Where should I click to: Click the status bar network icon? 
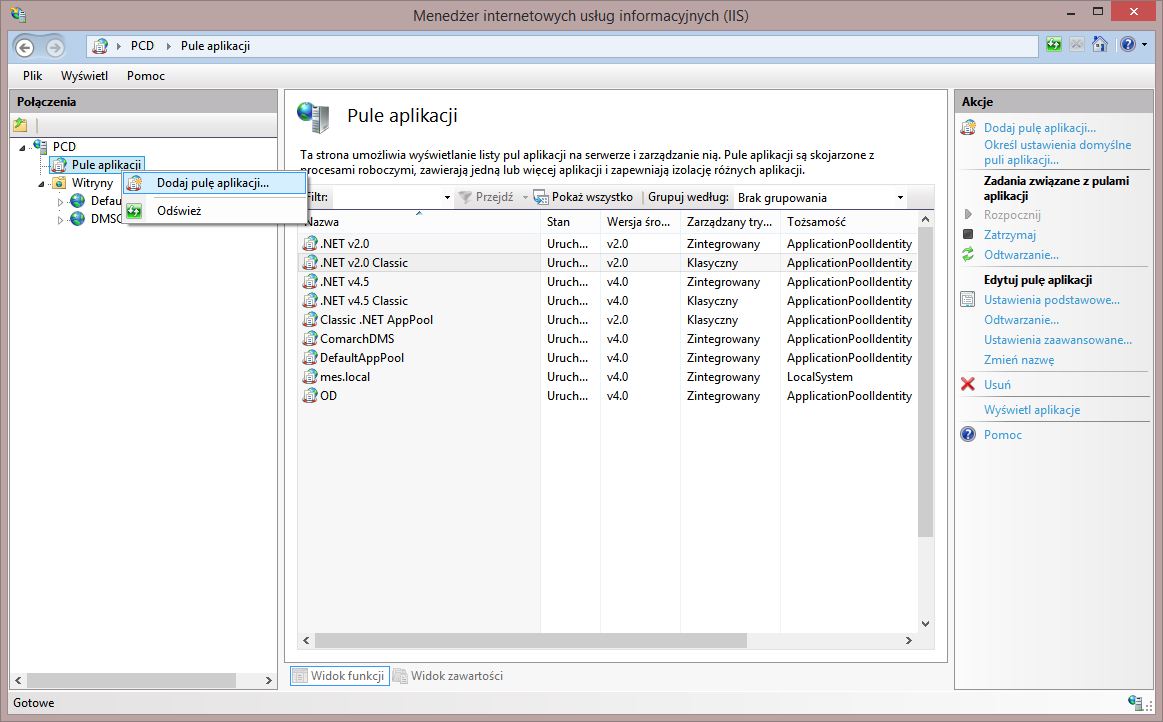[1135, 702]
